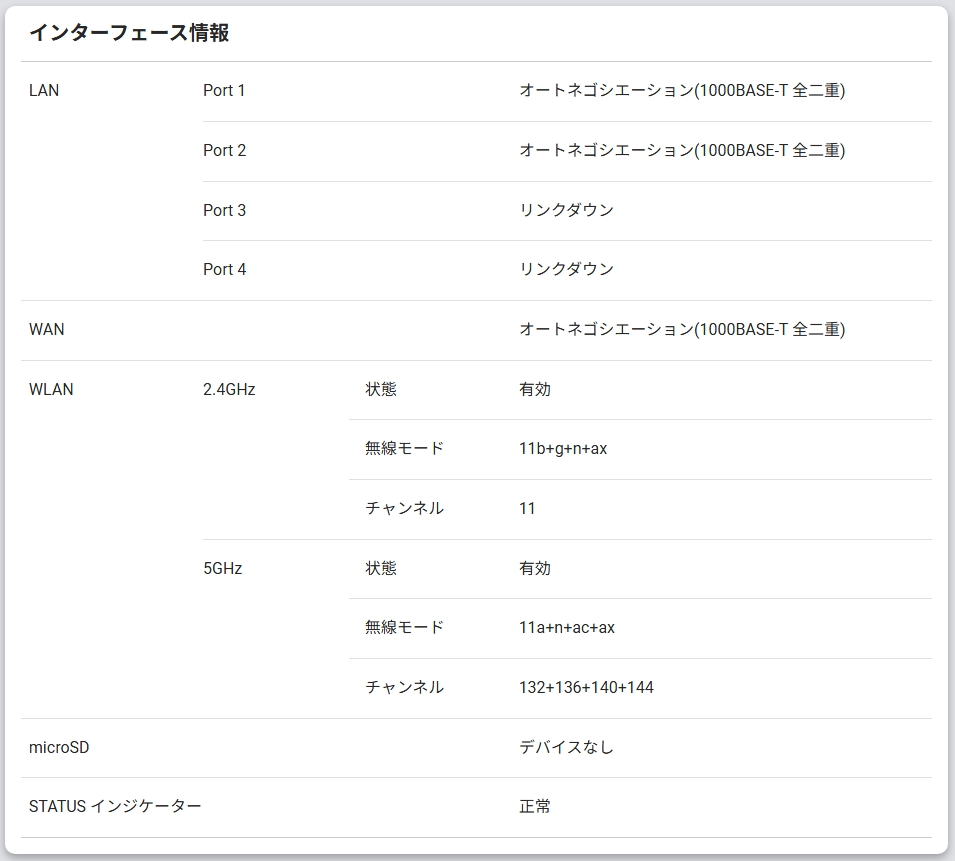Select the Port 4 entry
The width and height of the screenshot is (955, 861).
pyautogui.click(x=224, y=269)
